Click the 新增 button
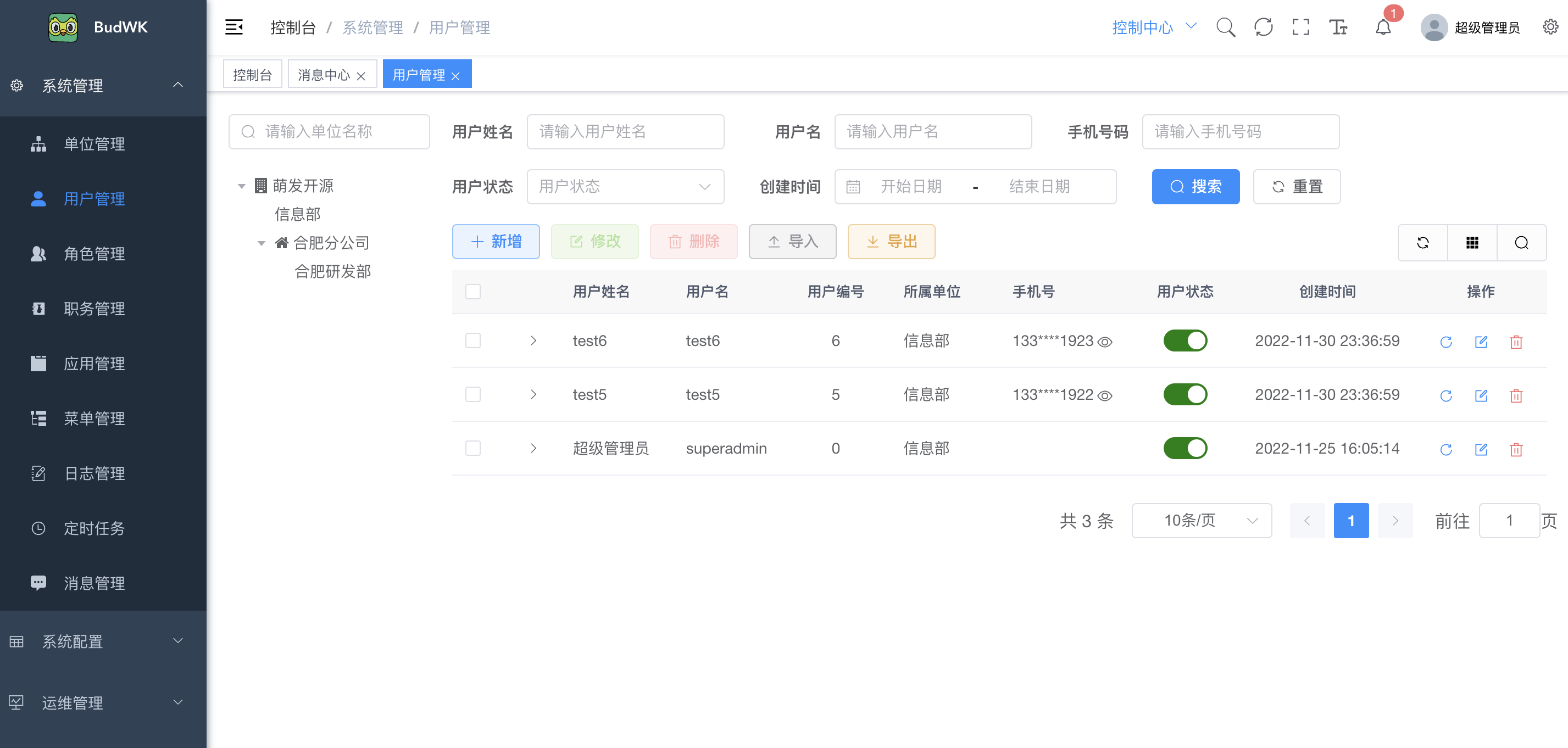 496,242
